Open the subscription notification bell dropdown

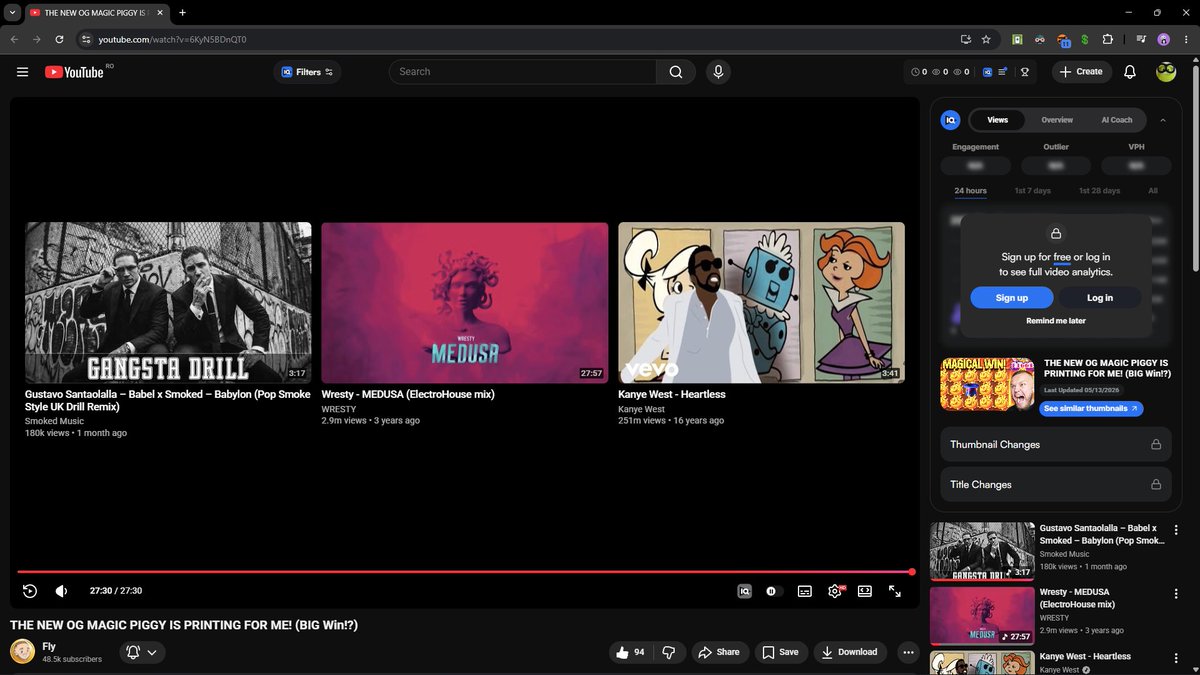tap(141, 652)
